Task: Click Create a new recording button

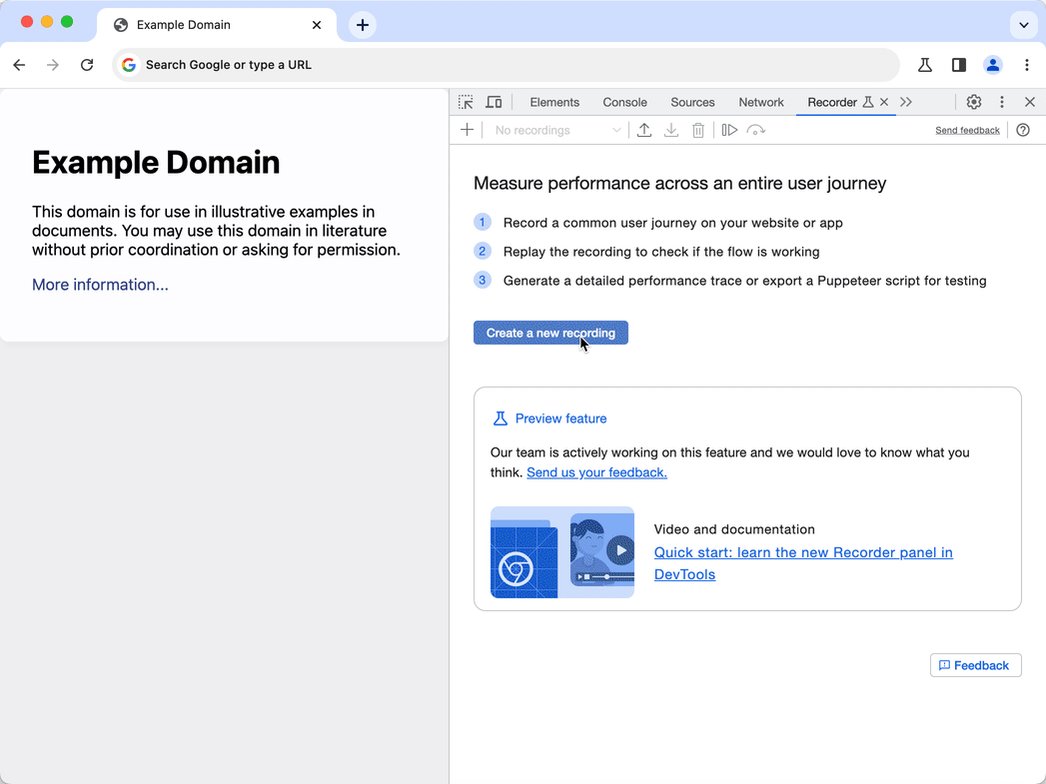Action: (550, 333)
